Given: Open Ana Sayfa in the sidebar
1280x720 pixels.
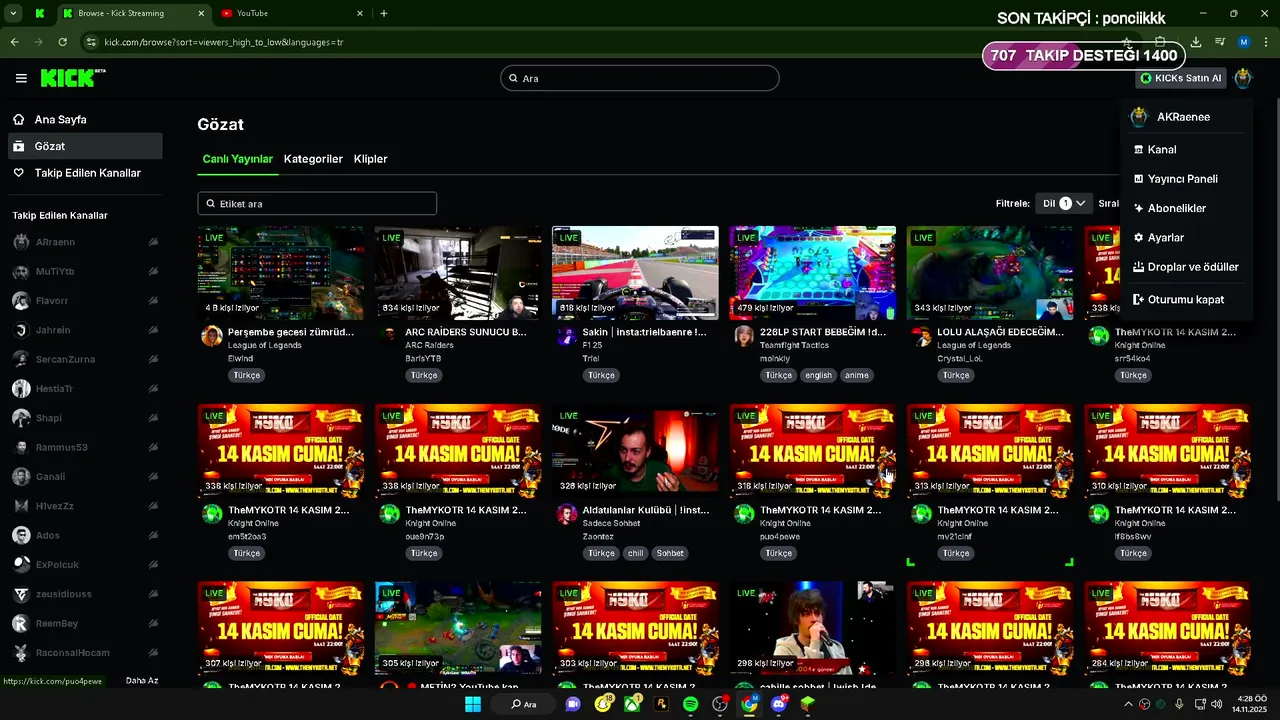Looking at the screenshot, I should pyautogui.click(x=84, y=119).
